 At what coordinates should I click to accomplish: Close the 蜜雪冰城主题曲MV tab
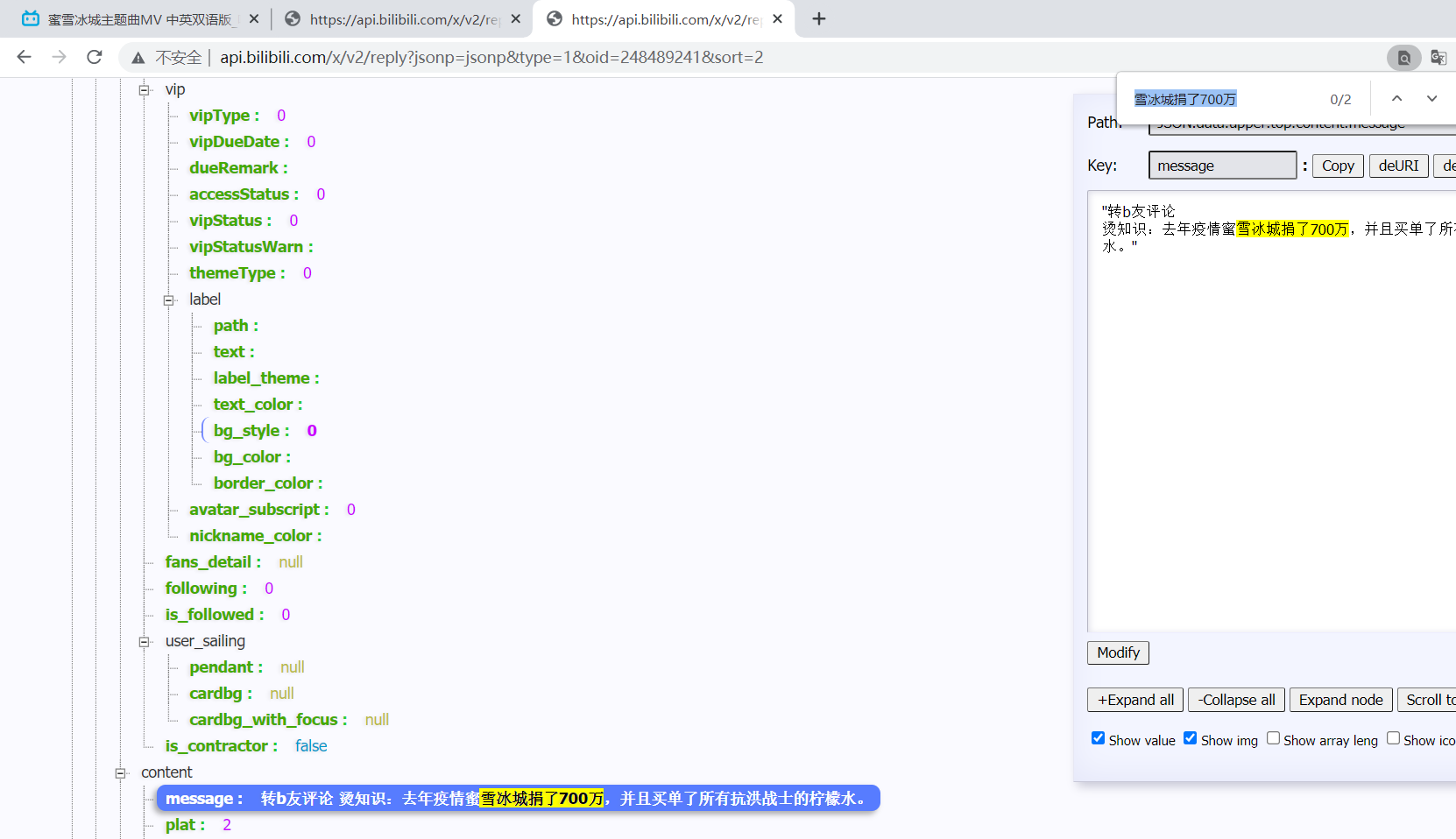pos(254,18)
